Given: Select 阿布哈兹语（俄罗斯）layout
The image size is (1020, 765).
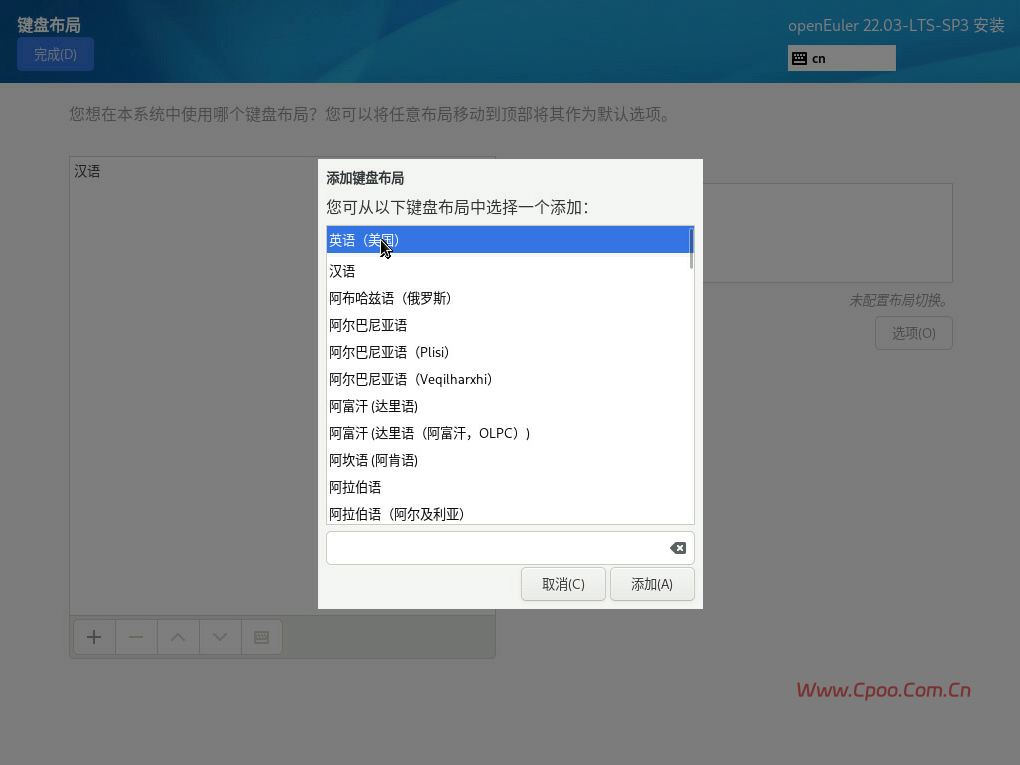Looking at the screenshot, I should coord(509,298).
